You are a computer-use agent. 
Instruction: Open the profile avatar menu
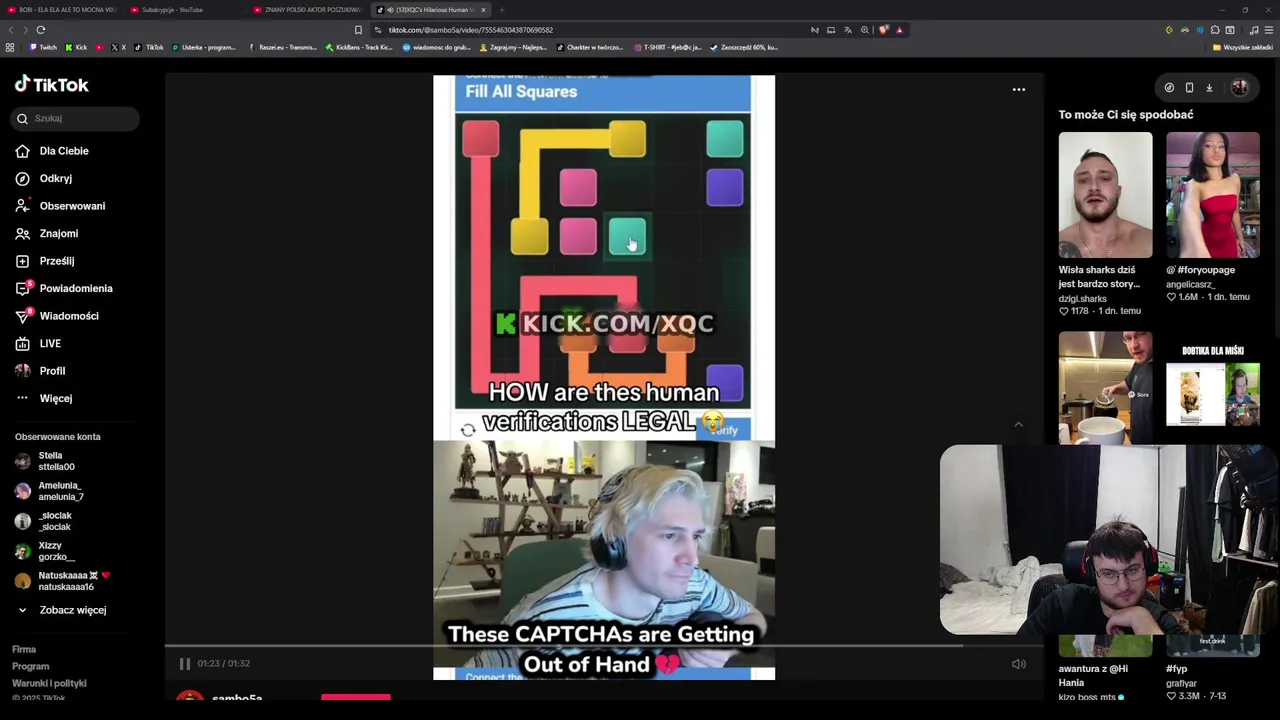click(x=1240, y=88)
